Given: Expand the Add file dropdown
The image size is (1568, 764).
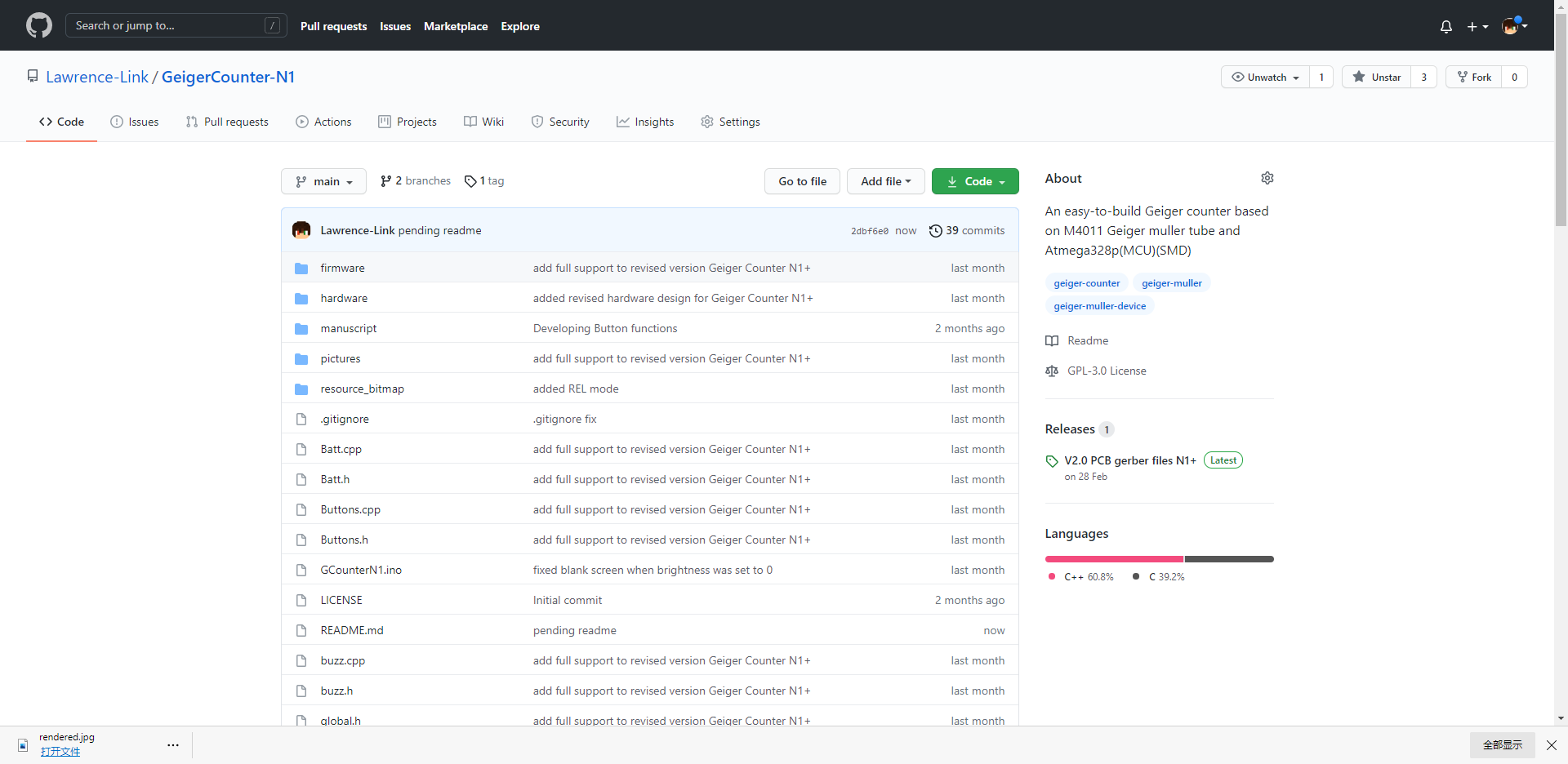Looking at the screenshot, I should pos(885,181).
